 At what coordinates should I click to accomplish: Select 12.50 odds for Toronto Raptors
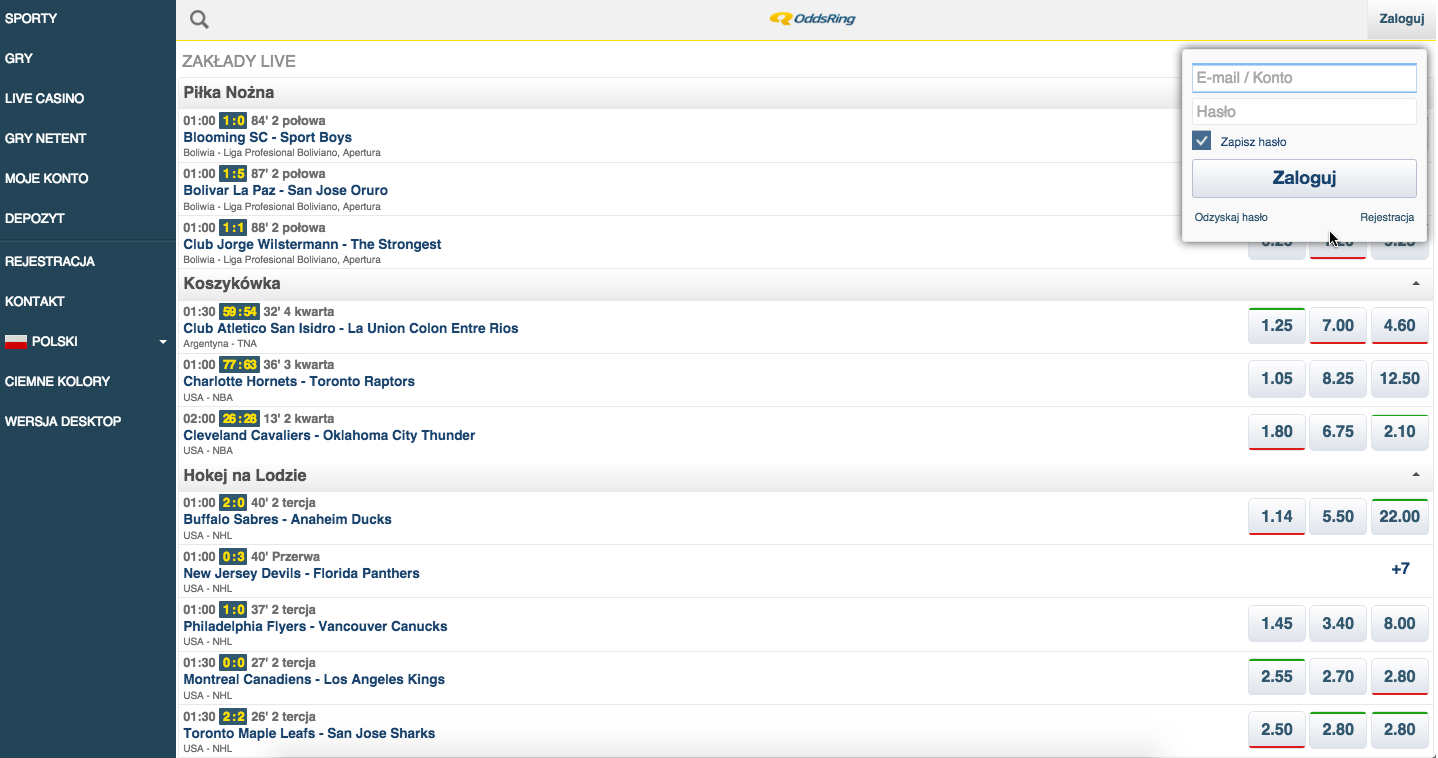coord(1399,378)
